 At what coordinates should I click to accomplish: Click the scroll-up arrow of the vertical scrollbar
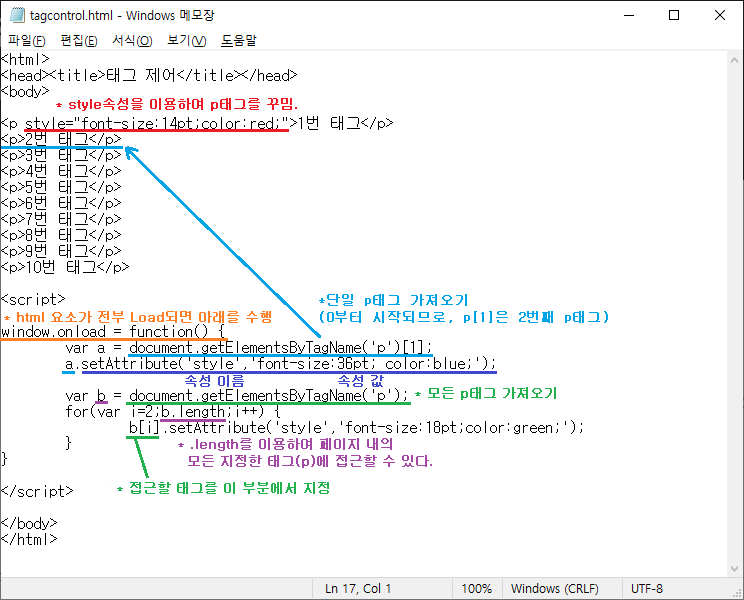(x=735, y=60)
